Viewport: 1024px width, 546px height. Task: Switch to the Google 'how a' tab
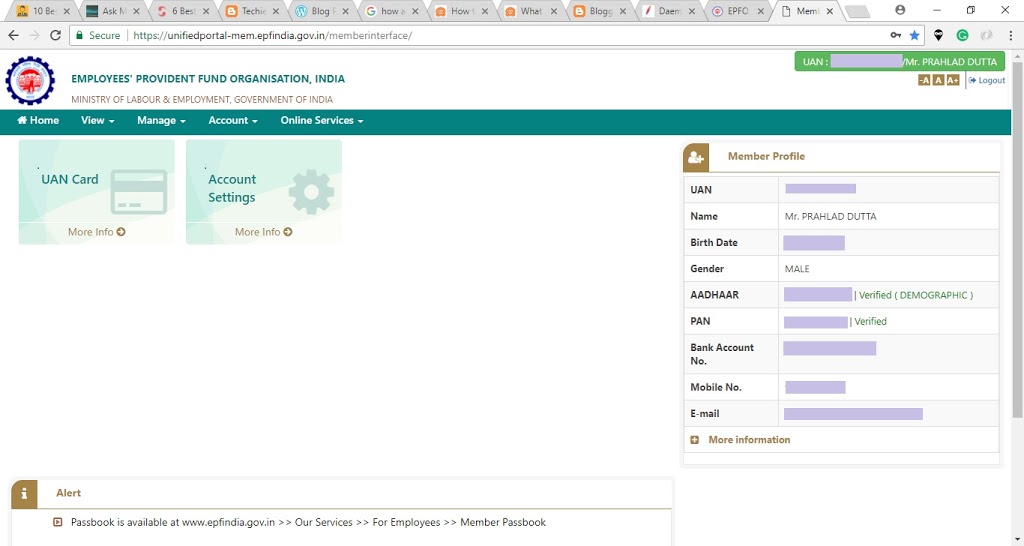tap(392, 11)
